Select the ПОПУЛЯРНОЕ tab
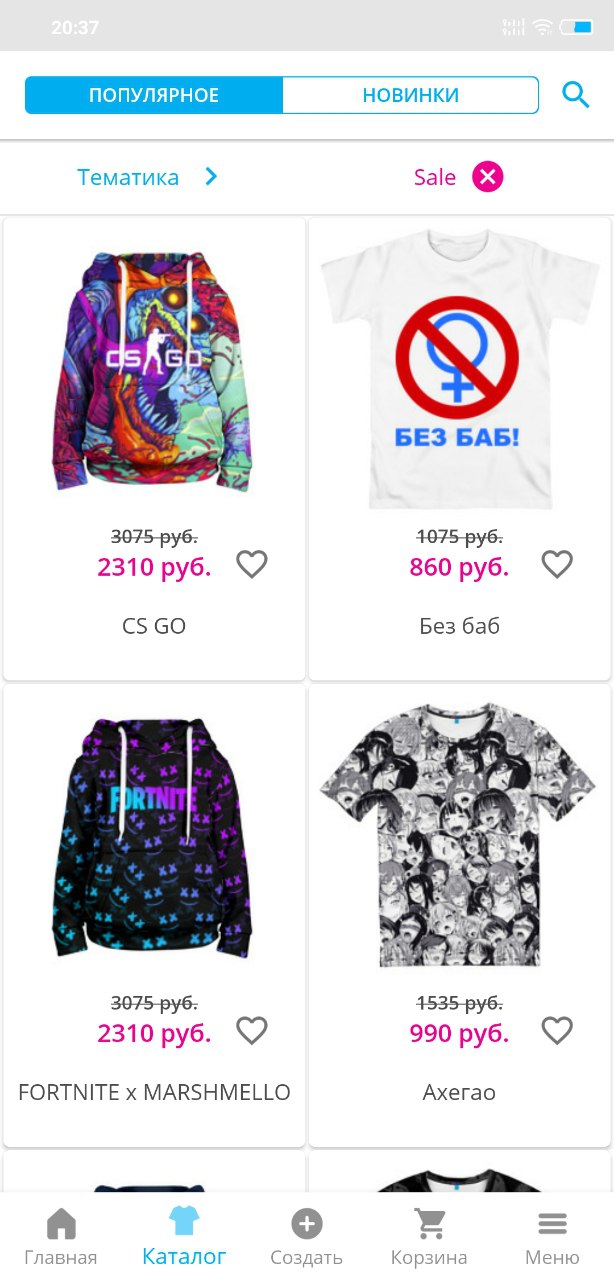614x1280 pixels. 154,95
